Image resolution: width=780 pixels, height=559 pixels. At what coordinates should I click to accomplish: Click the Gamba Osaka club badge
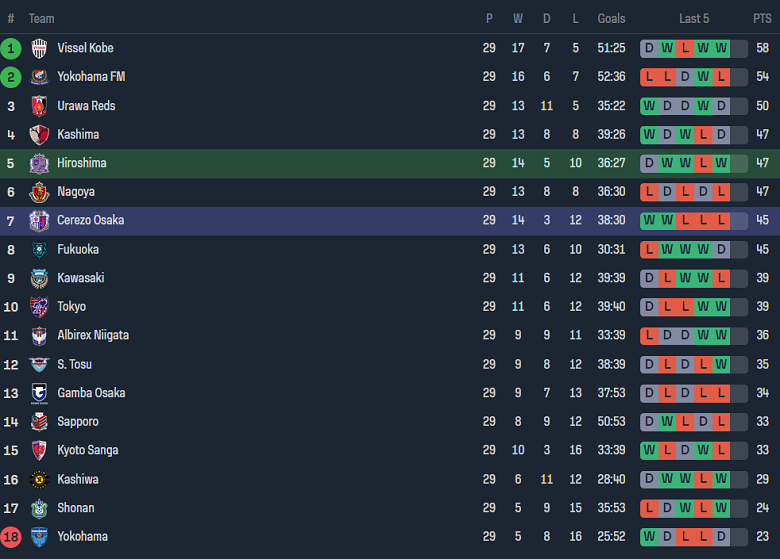(x=39, y=393)
